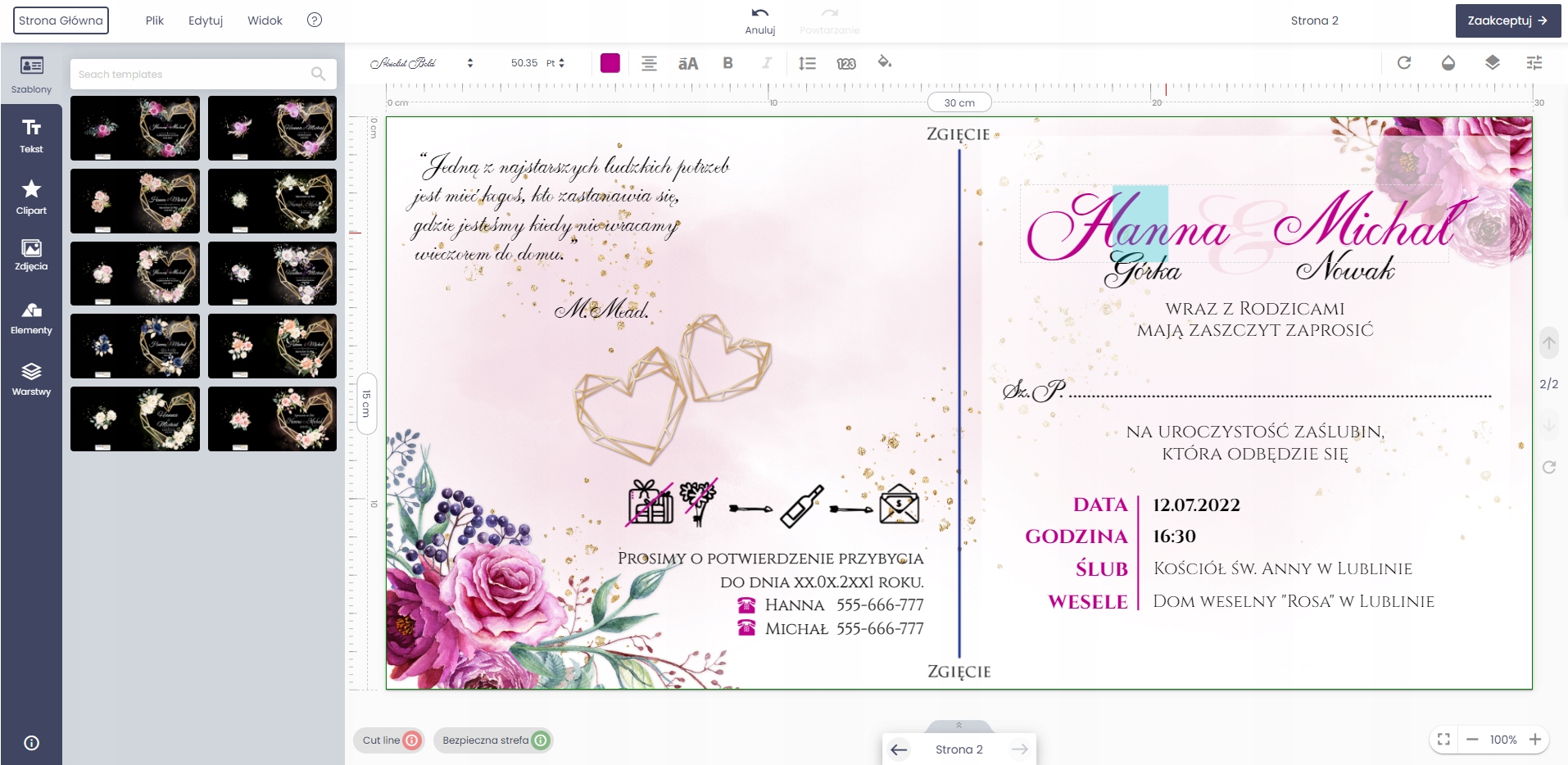Open the Pt unit dropdown
The height and width of the screenshot is (765, 1568).
(555, 63)
